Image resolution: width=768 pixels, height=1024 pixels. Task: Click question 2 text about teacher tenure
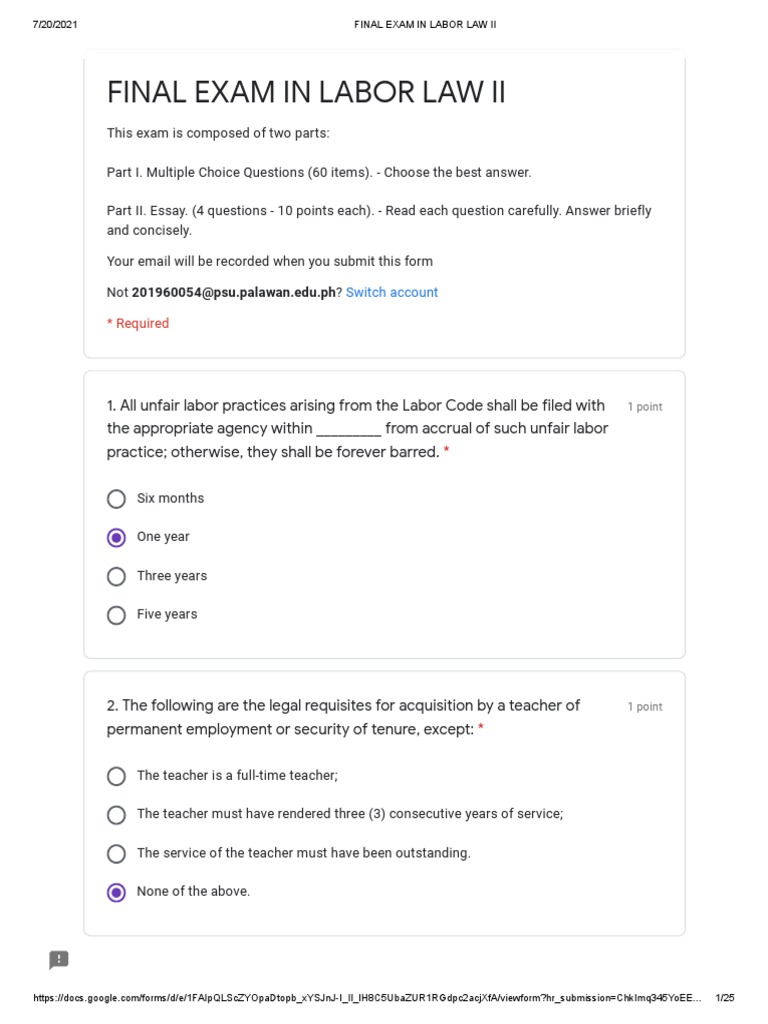click(343, 718)
